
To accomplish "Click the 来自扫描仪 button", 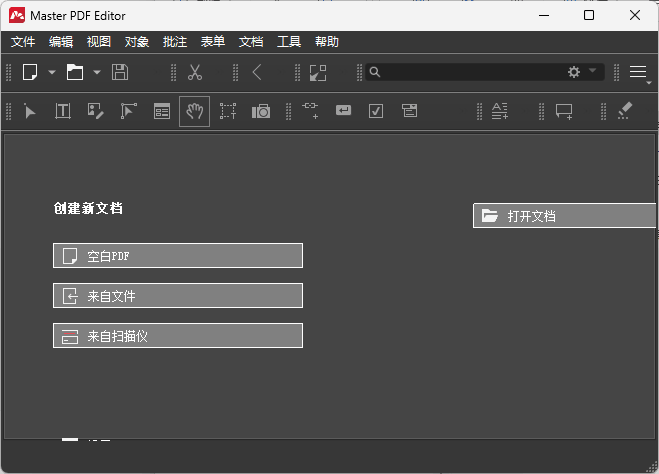I will pos(178,335).
